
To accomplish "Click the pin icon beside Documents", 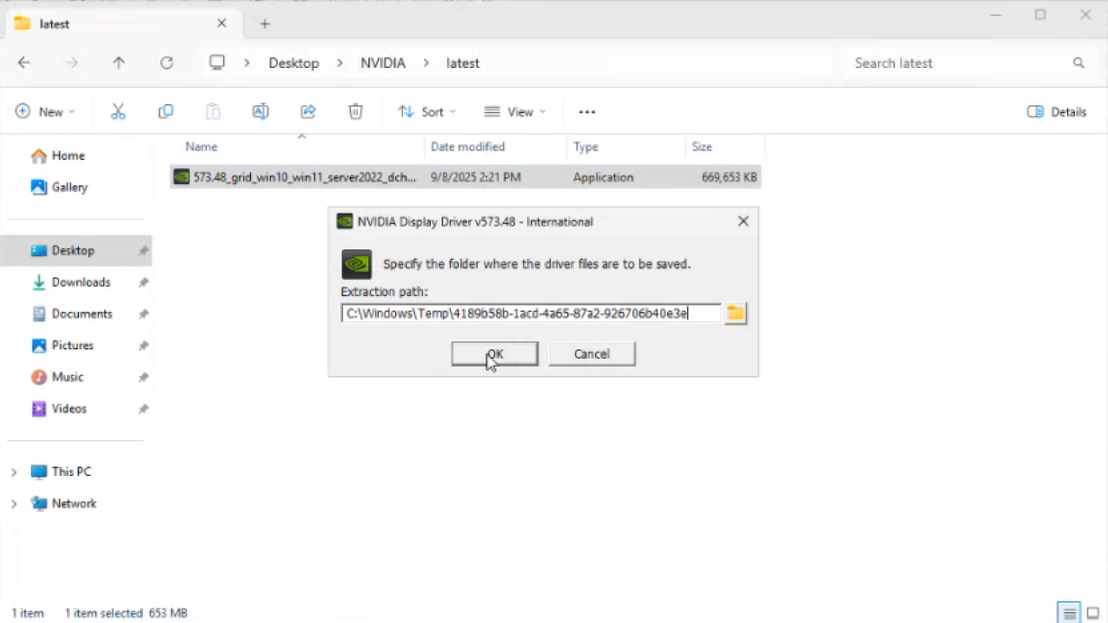I will (x=143, y=314).
